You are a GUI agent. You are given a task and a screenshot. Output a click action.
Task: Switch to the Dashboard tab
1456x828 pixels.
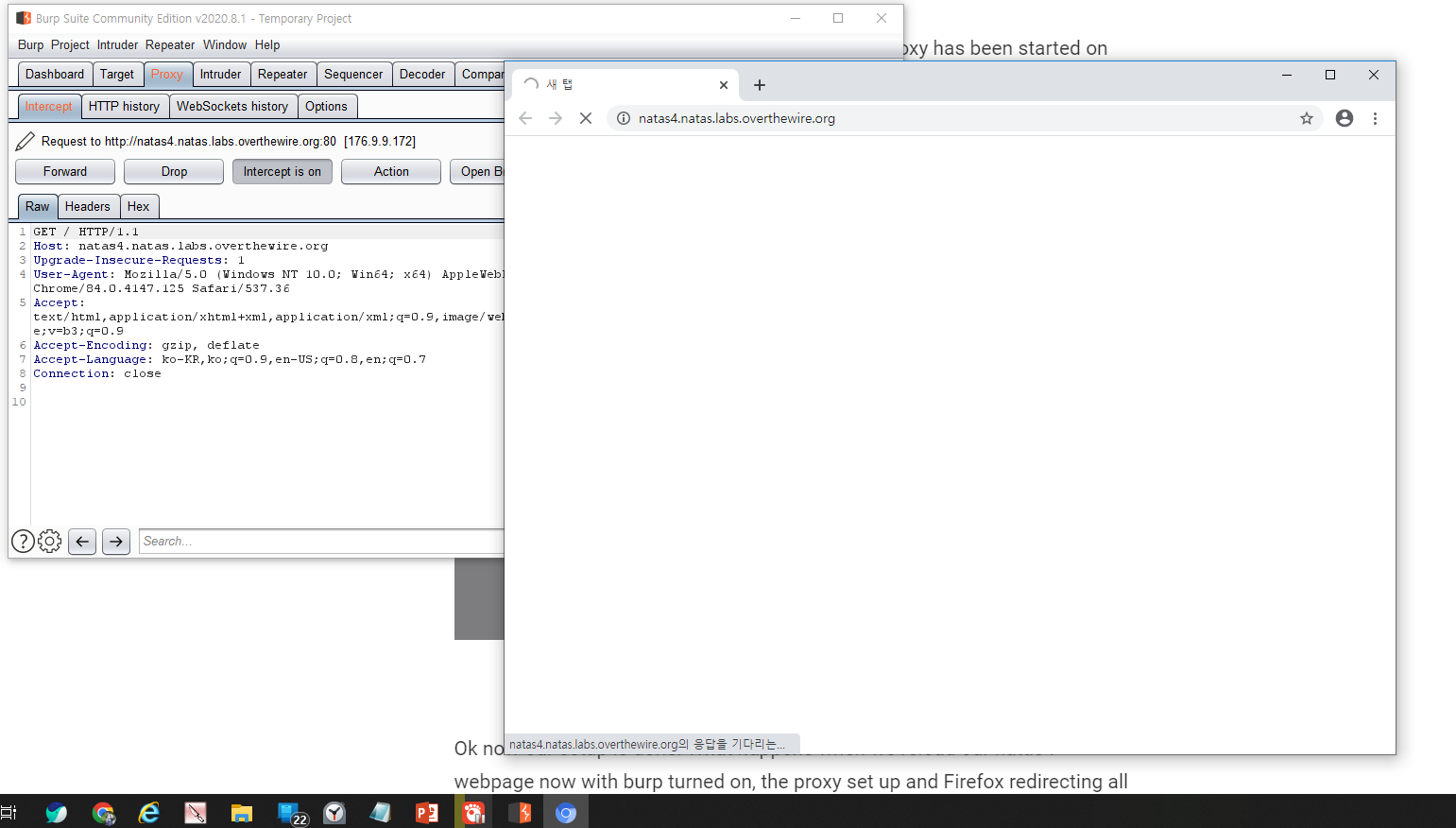[55, 75]
